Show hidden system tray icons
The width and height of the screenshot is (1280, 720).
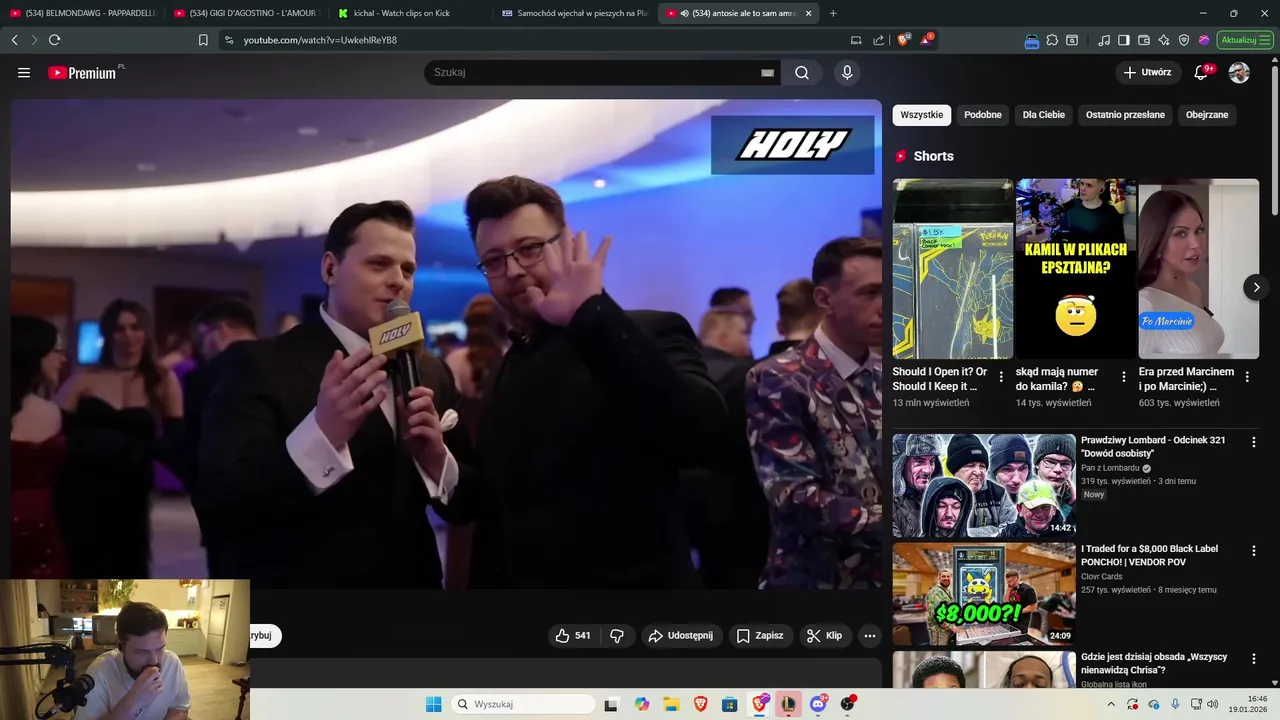click(x=1111, y=704)
